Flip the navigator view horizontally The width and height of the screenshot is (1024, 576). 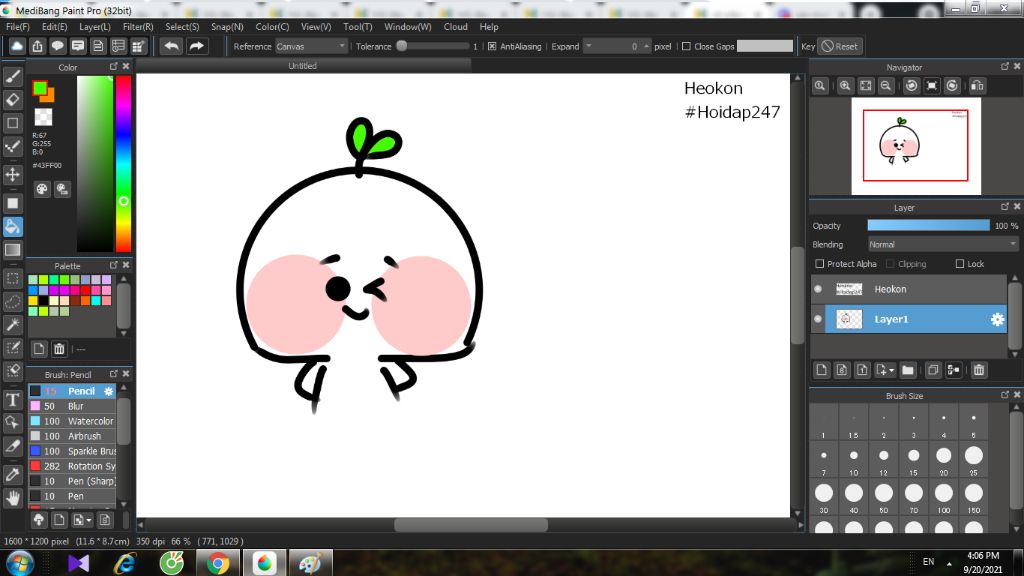976,86
